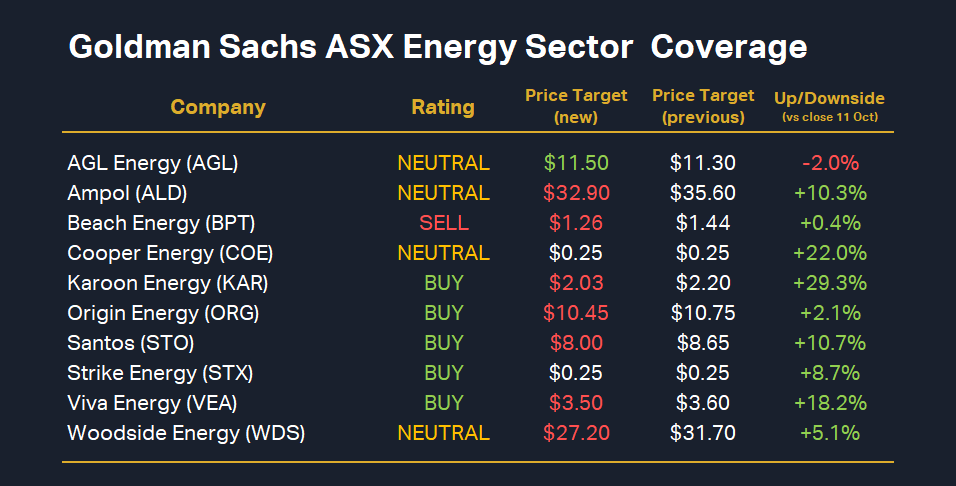Select the Price Target (new) header

(576, 106)
